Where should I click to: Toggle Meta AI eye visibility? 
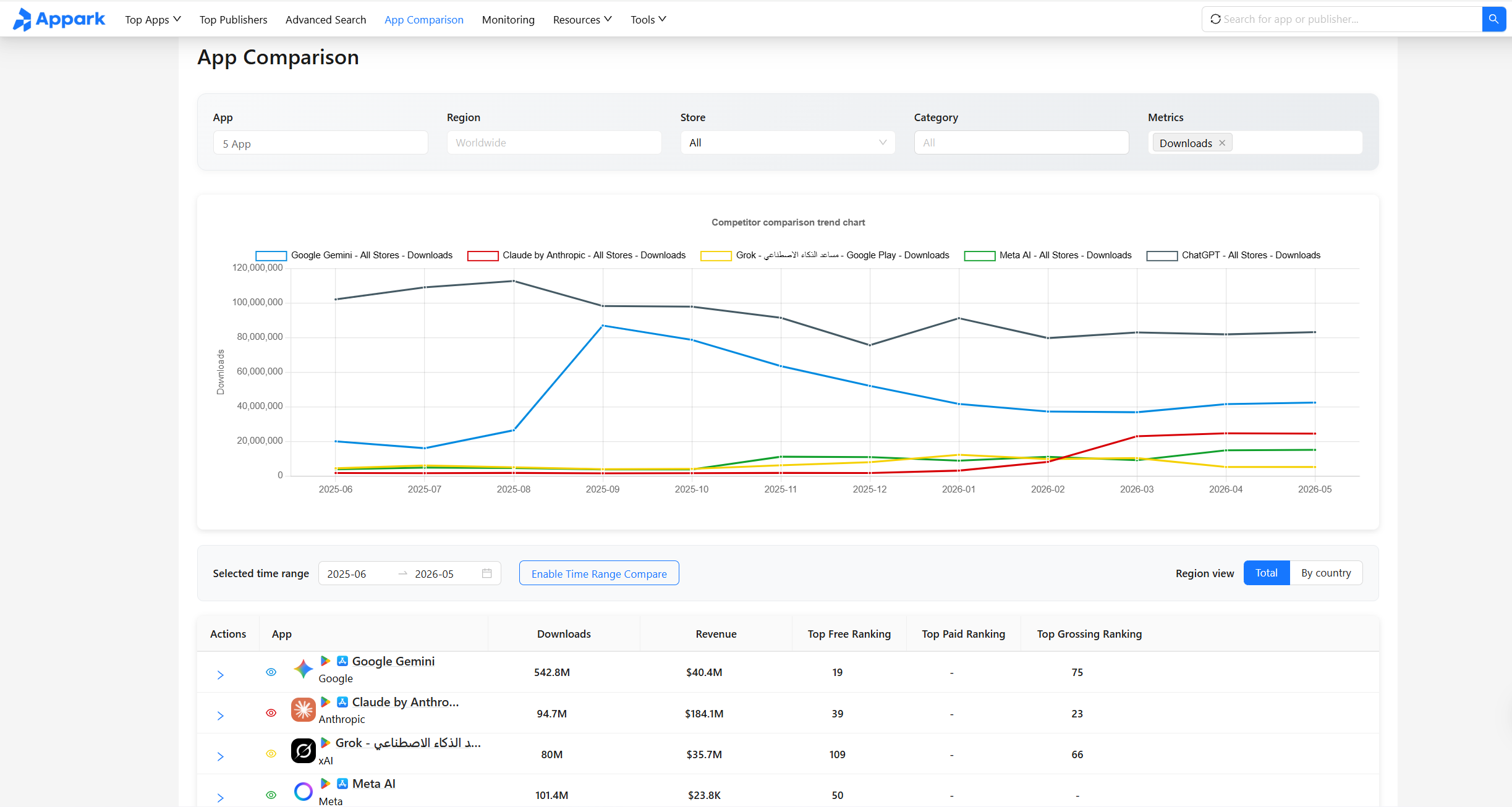tap(271, 795)
